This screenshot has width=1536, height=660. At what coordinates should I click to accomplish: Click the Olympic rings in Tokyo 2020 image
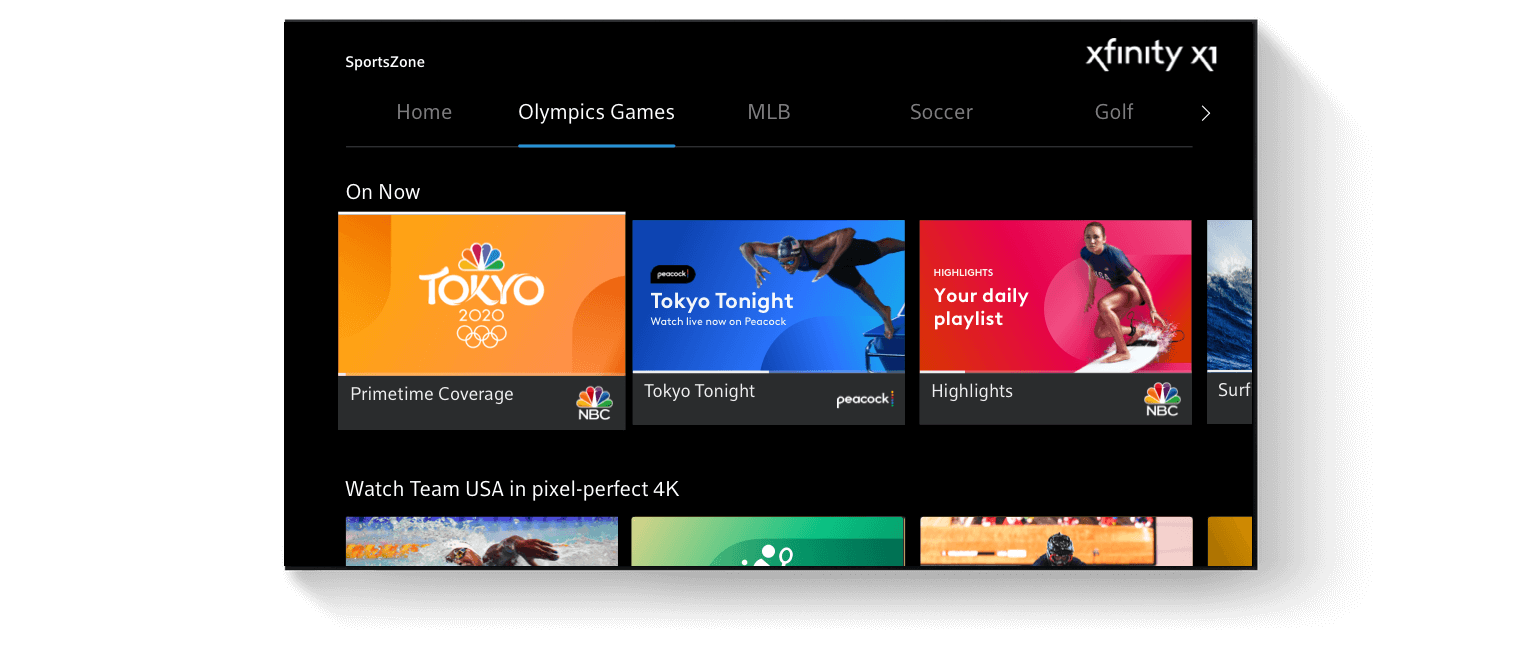[482, 337]
